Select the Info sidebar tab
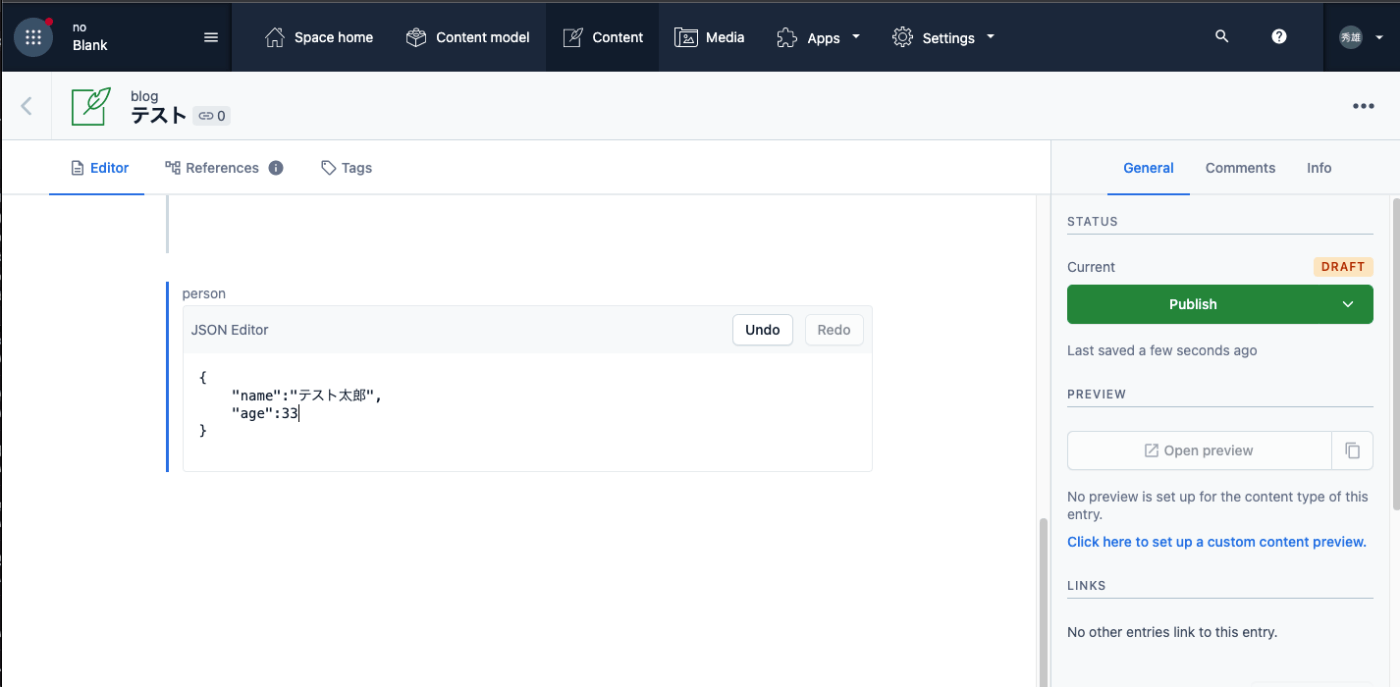This screenshot has width=1400, height=687. coord(1319,168)
